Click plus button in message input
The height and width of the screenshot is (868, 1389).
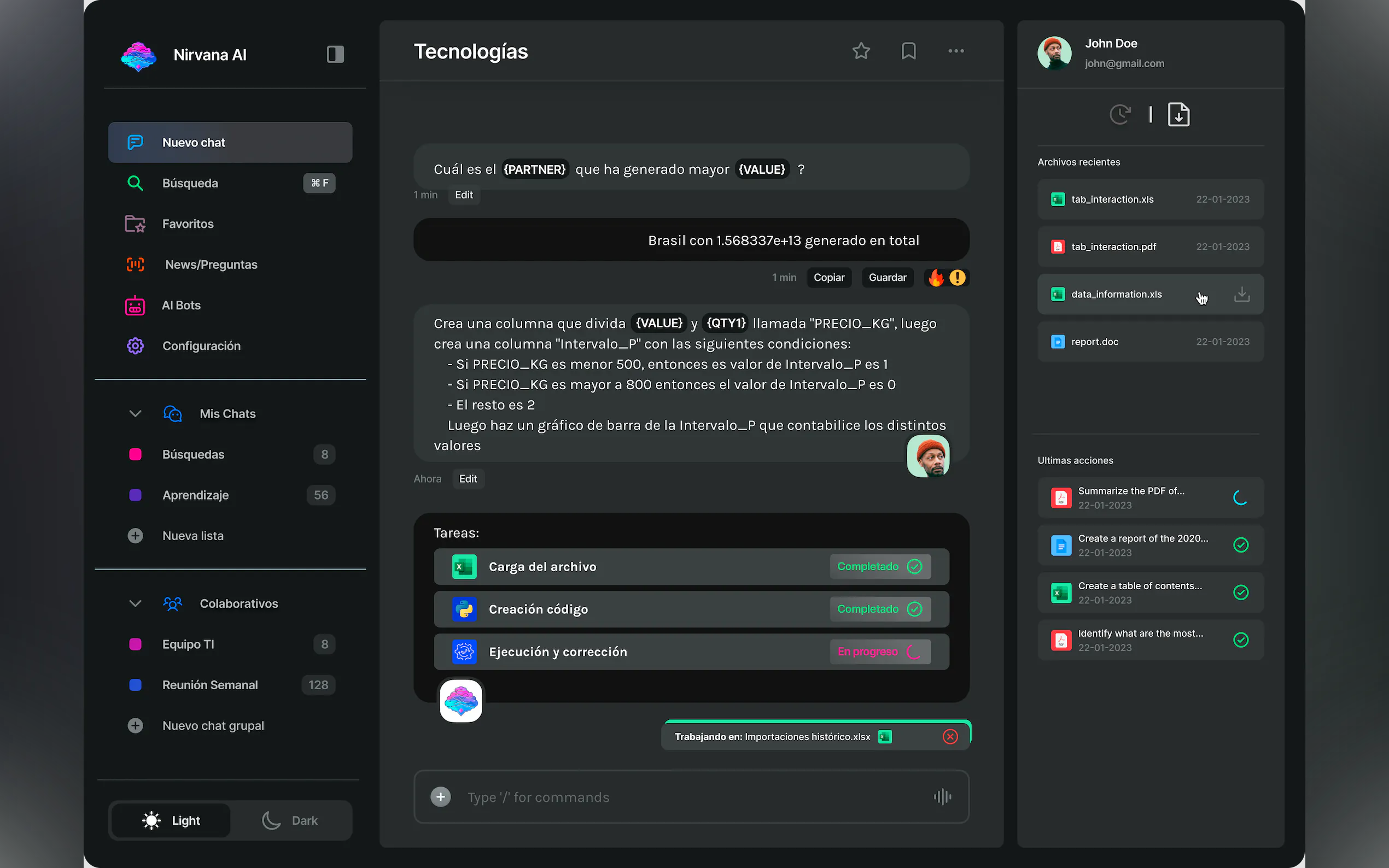coord(440,797)
